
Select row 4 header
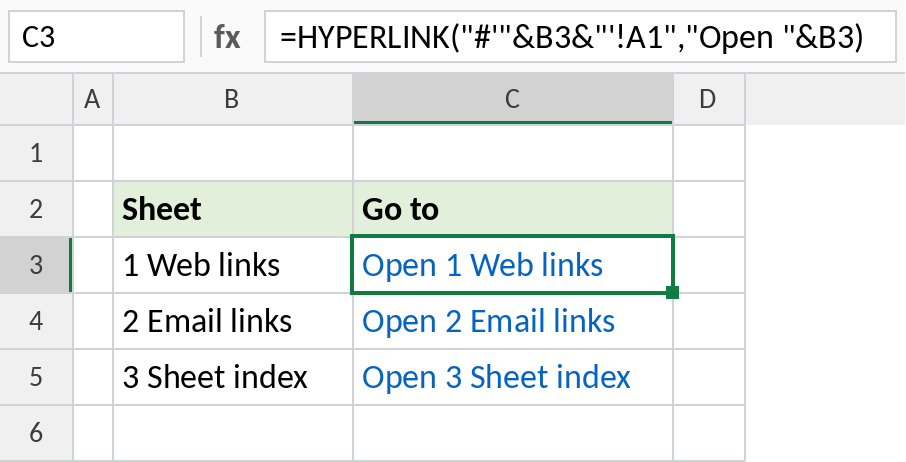click(x=36, y=321)
